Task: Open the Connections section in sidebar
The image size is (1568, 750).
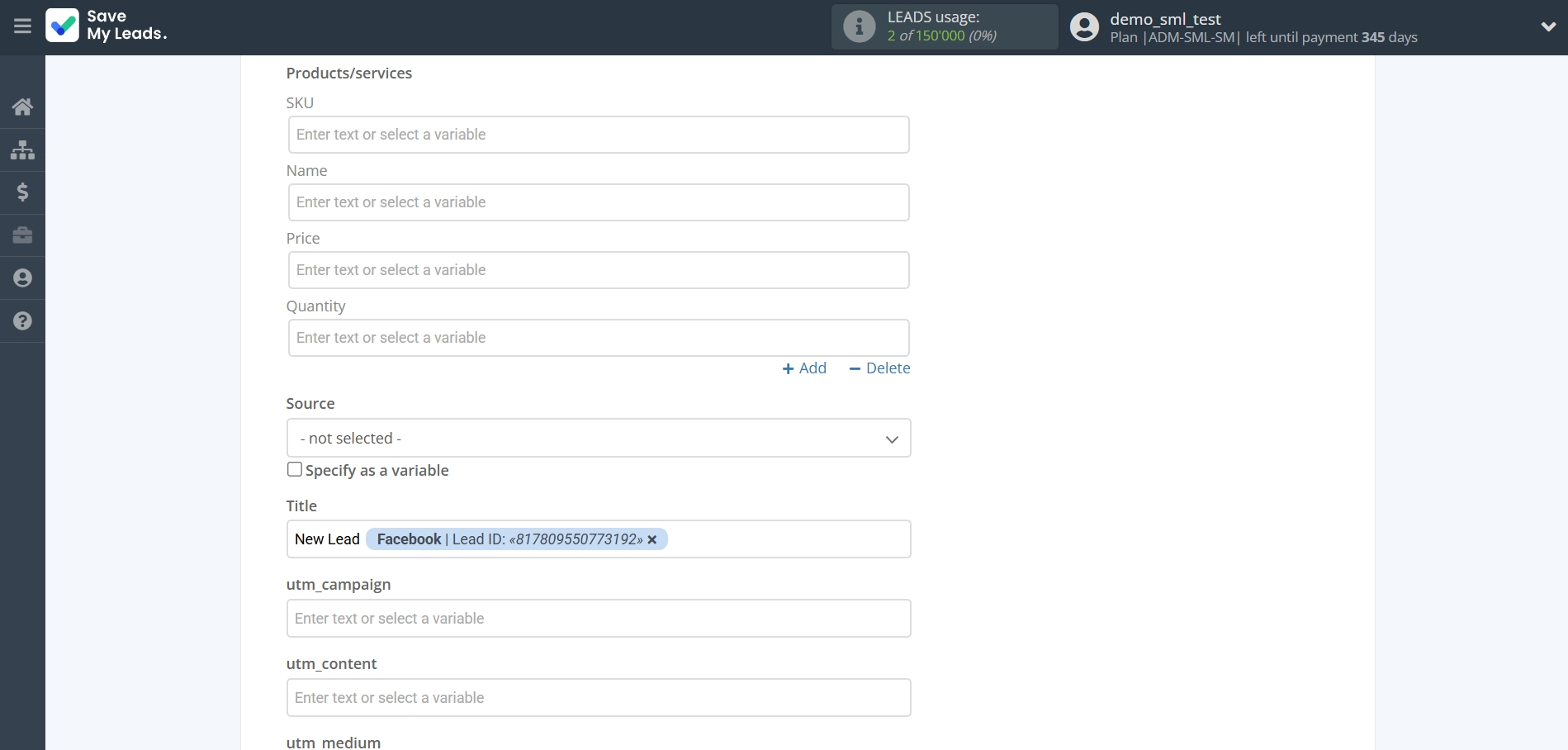Action: coord(21,150)
